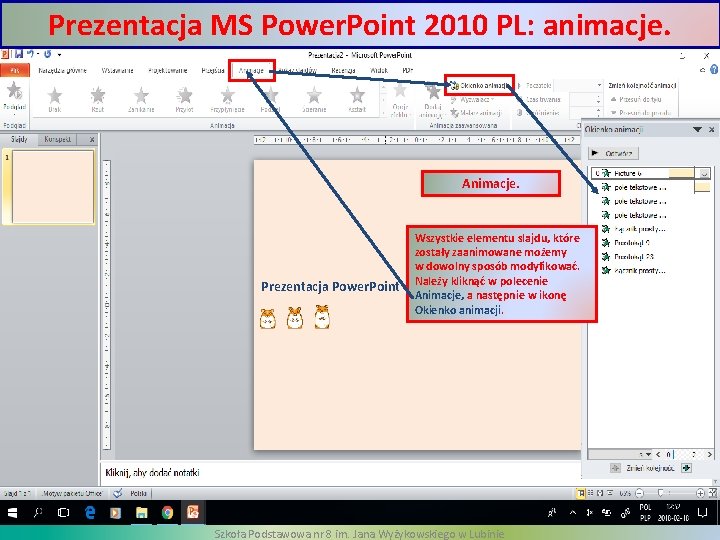Select the Zanikanie animation effect
The image size is (720, 540).
pyautogui.click(x=141, y=99)
